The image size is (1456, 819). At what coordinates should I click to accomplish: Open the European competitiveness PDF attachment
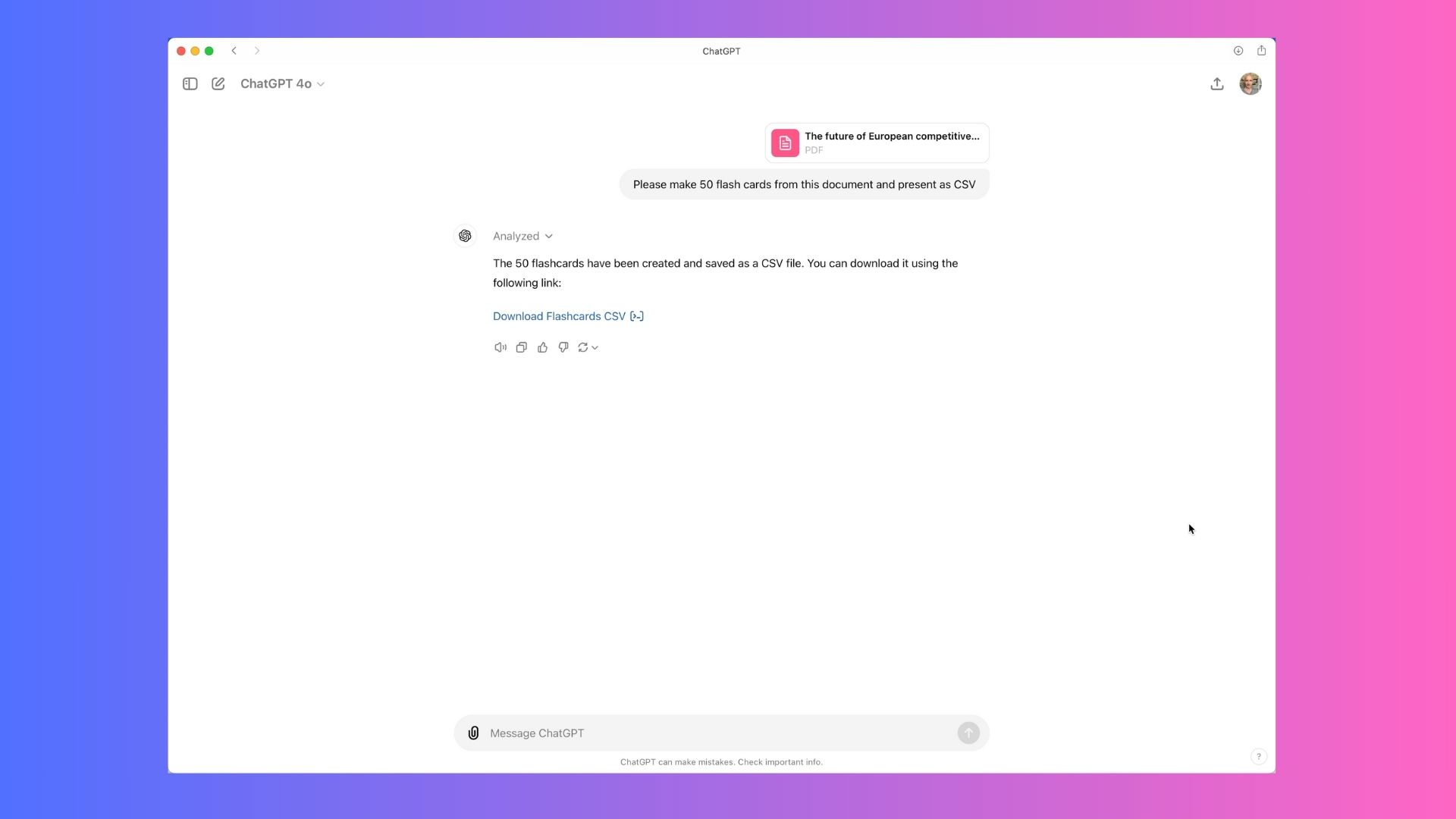876,143
